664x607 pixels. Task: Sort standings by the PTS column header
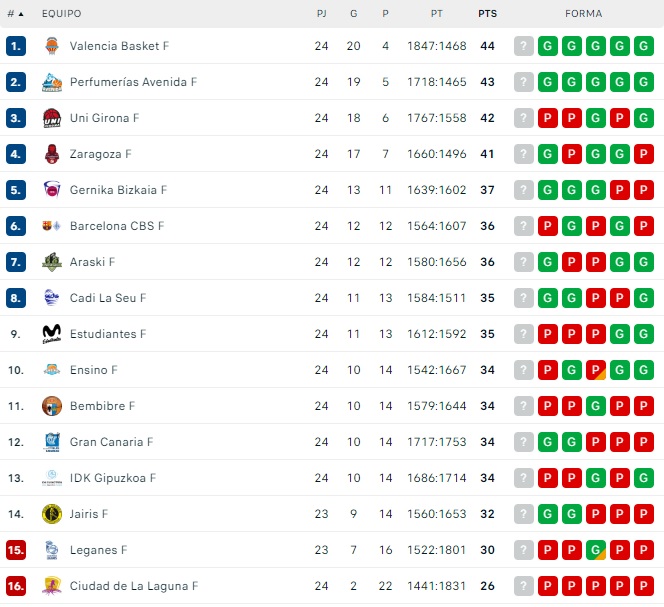[488, 14]
